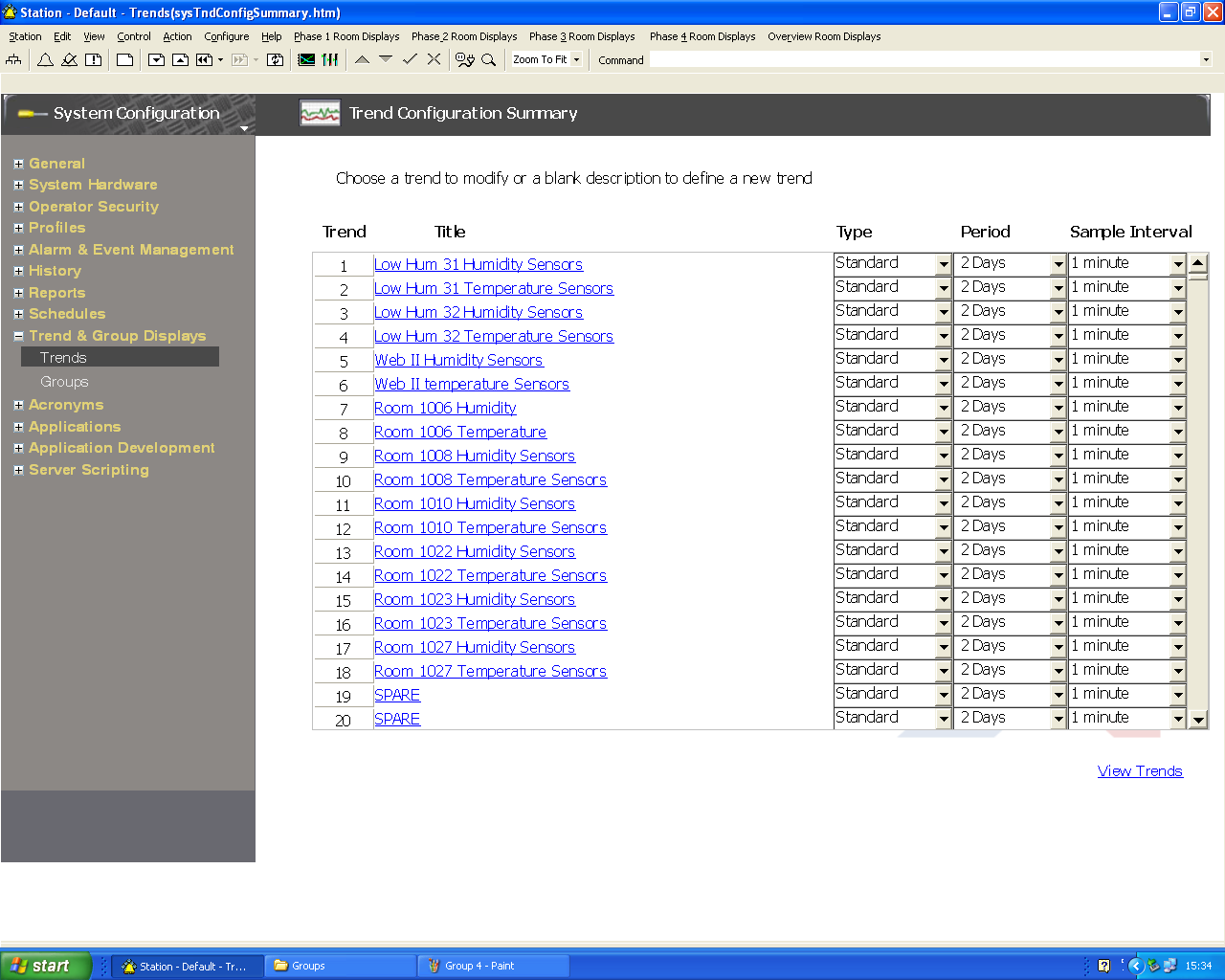This screenshot has width=1225, height=980.
Task: Click the X cancel toolbar icon
Action: pyautogui.click(x=434, y=59)
